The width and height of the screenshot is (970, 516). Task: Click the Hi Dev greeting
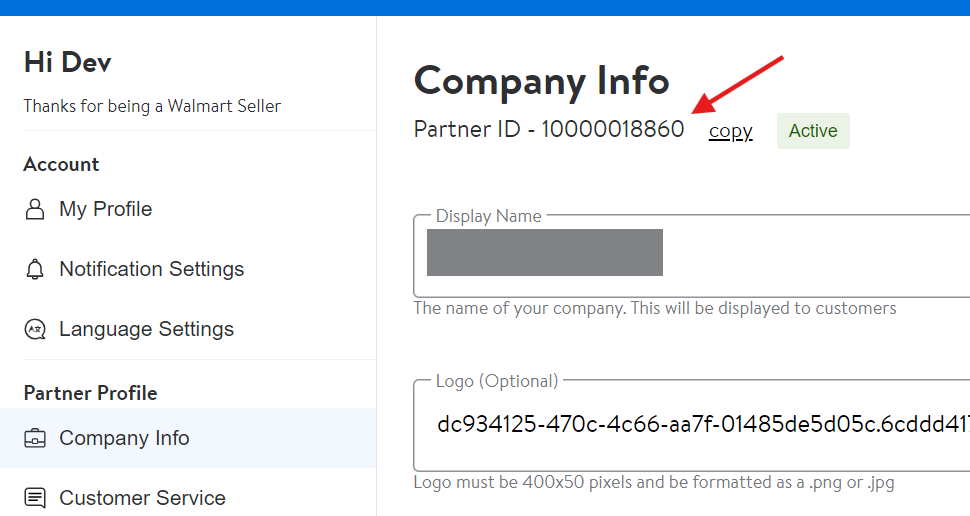pos(67,63)
